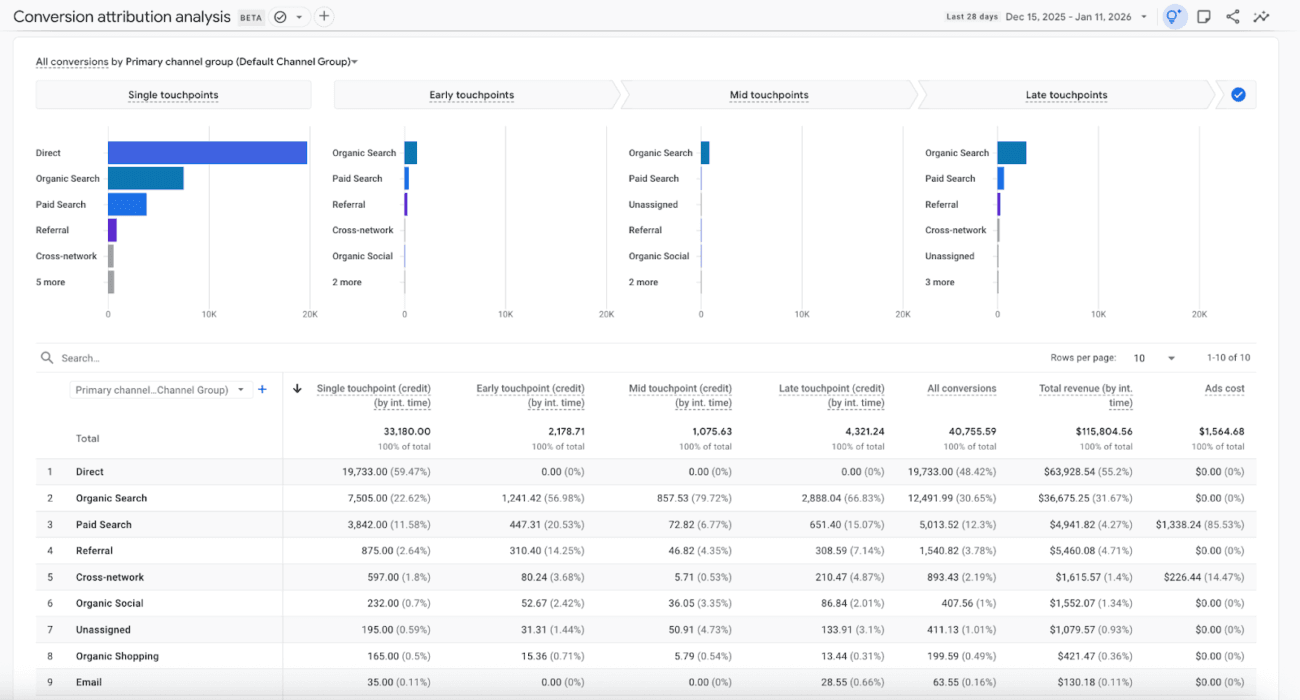Click the search magnifier in the table toolbar
This screenshot has height=700, width=1300.
coord(46,357)
